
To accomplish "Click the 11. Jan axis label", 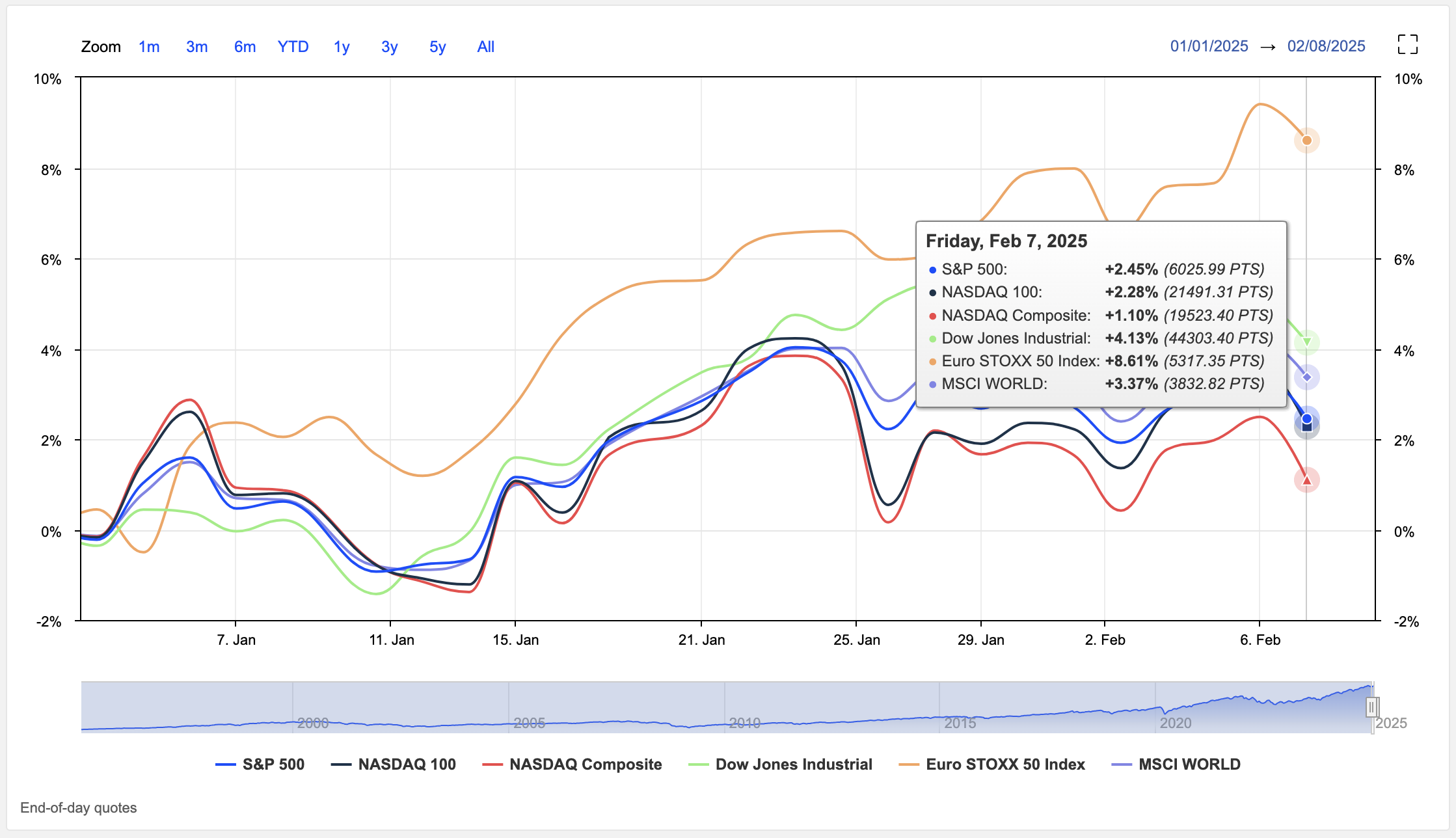I will click(392, 640).
